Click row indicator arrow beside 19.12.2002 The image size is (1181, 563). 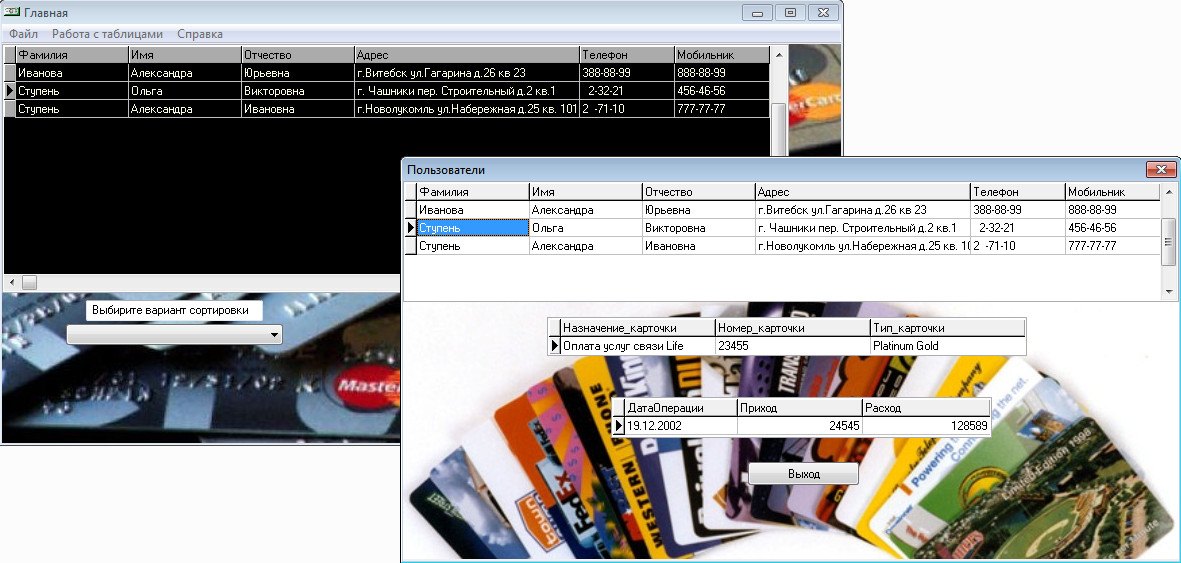coord(618,426)
